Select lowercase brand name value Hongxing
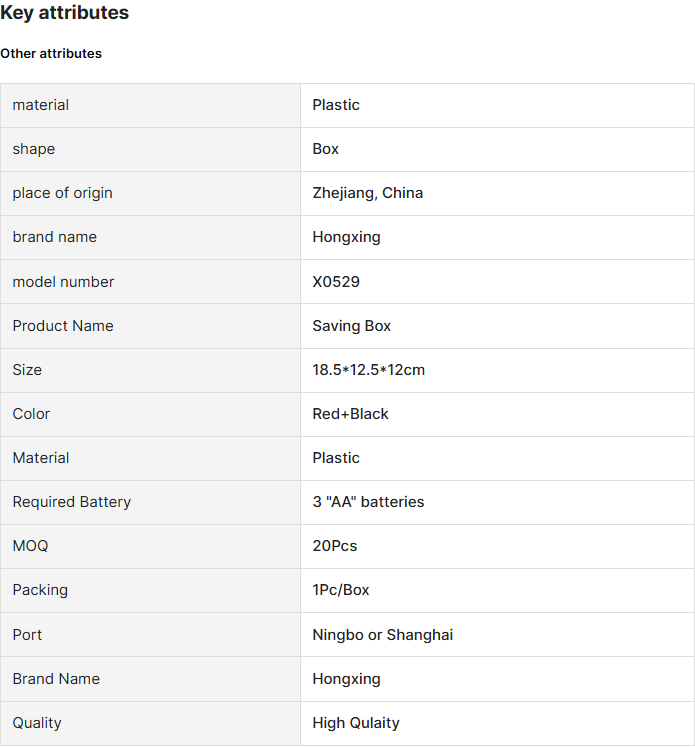Screen dimensions: 695x747 pyautogui.click(x=346, y=237)
